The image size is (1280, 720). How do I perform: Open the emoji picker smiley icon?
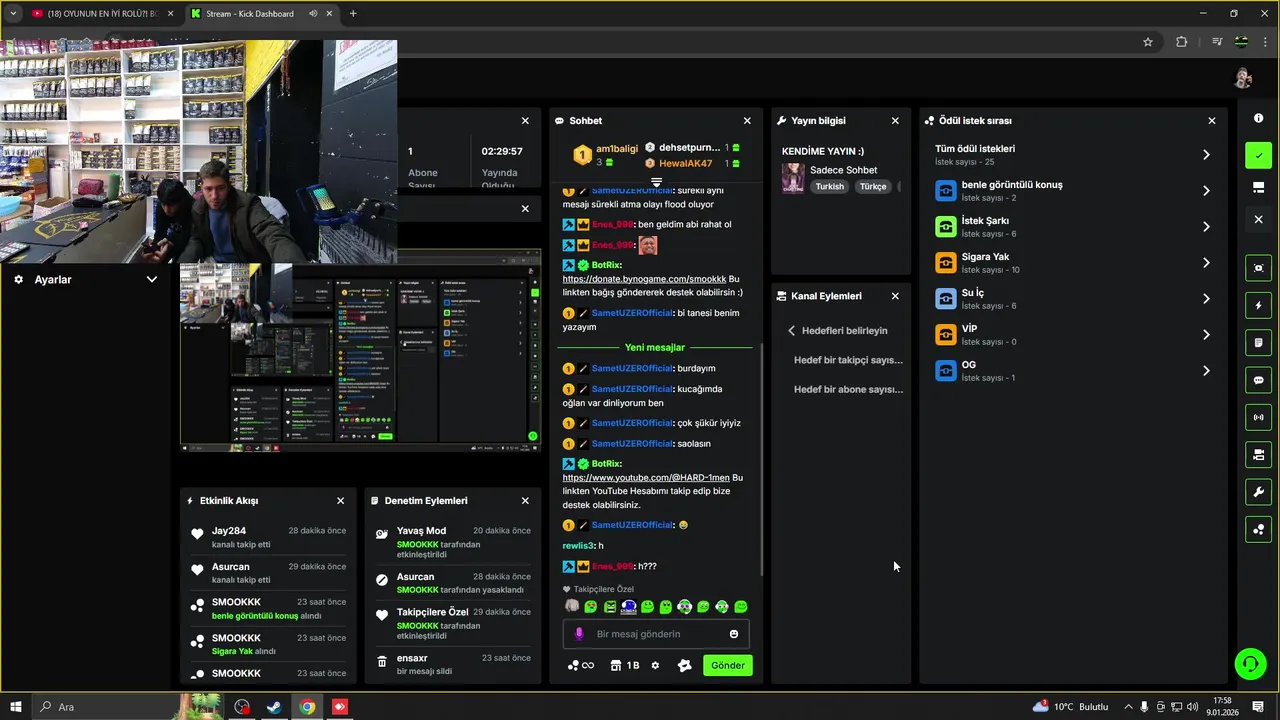[734, 634]
